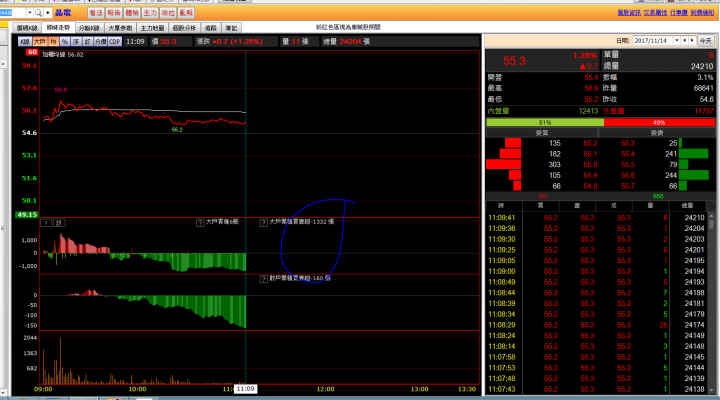Viewport: 720px width, 400px height.
Task: Click help icon beside 大戶累積買賣超 -1332
Action: click(264, 223)
